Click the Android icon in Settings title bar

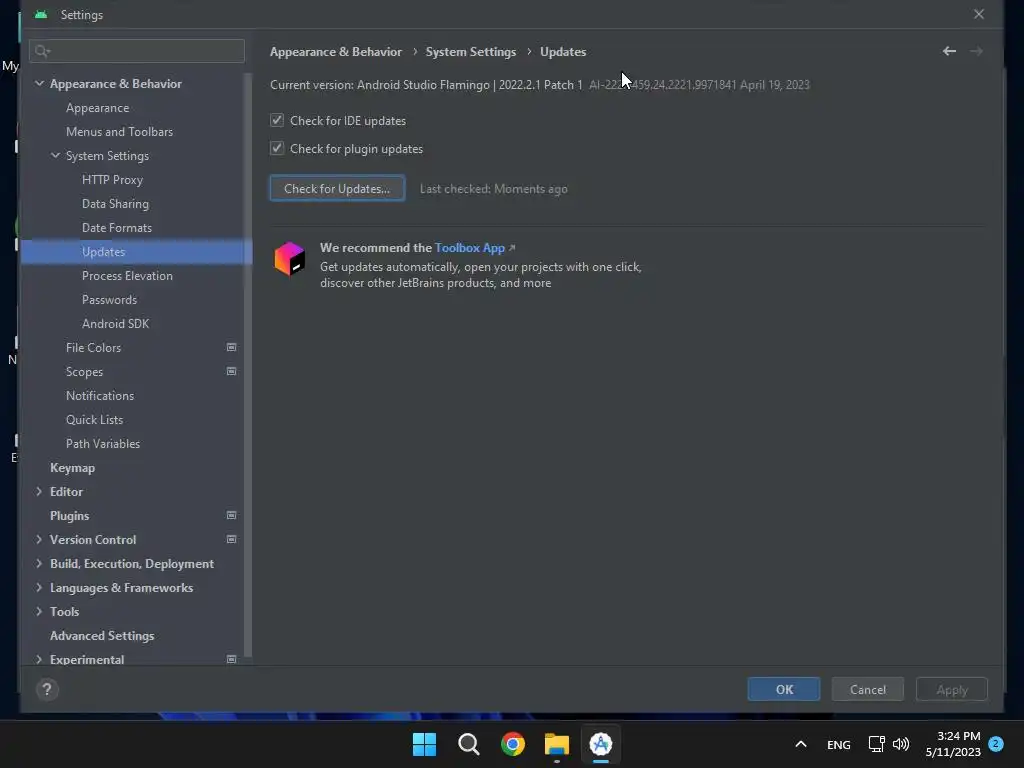pyautogui.click(x=41, y=14)
